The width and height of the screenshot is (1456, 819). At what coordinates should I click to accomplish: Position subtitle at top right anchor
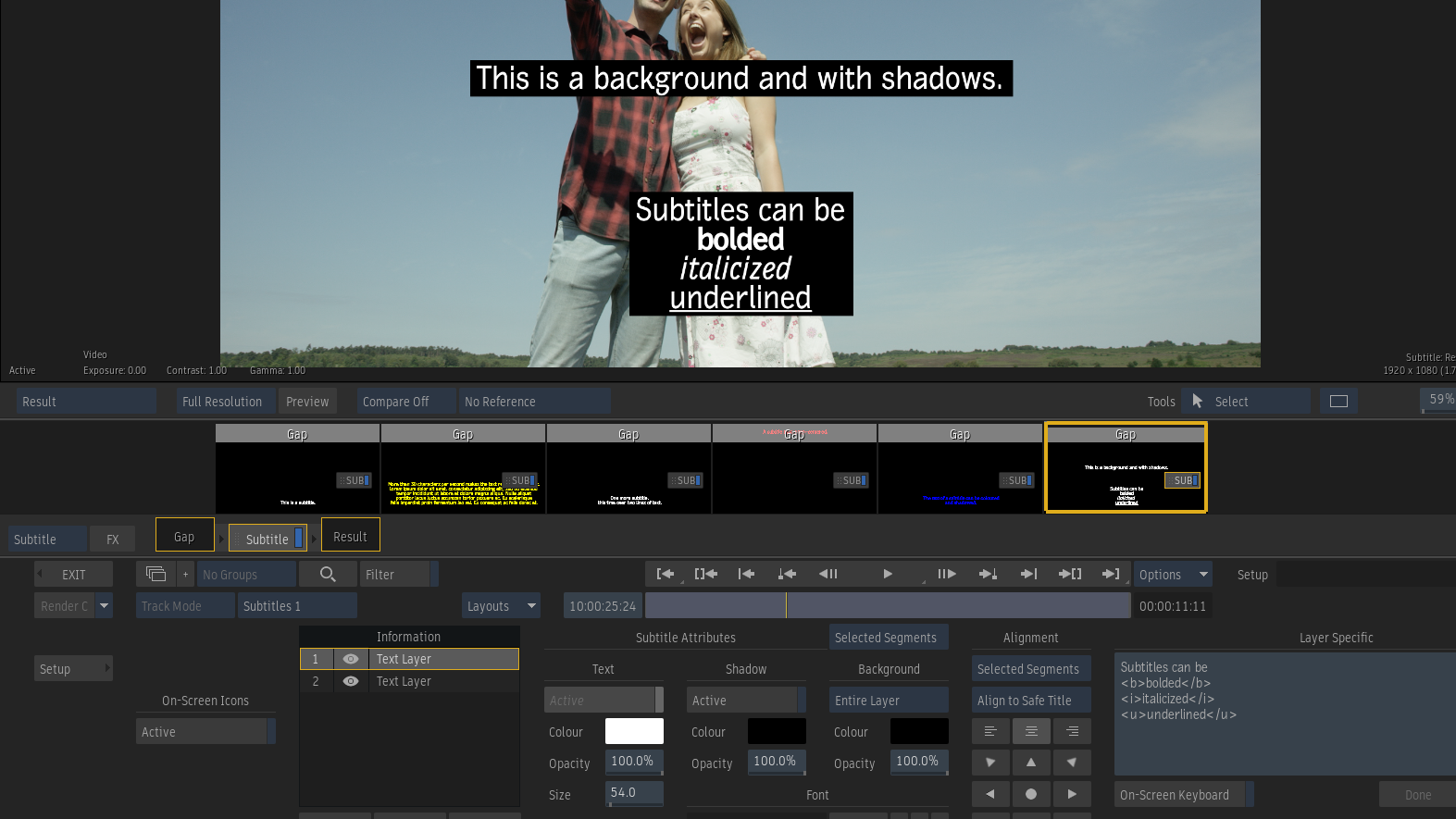click(1072, 763)
